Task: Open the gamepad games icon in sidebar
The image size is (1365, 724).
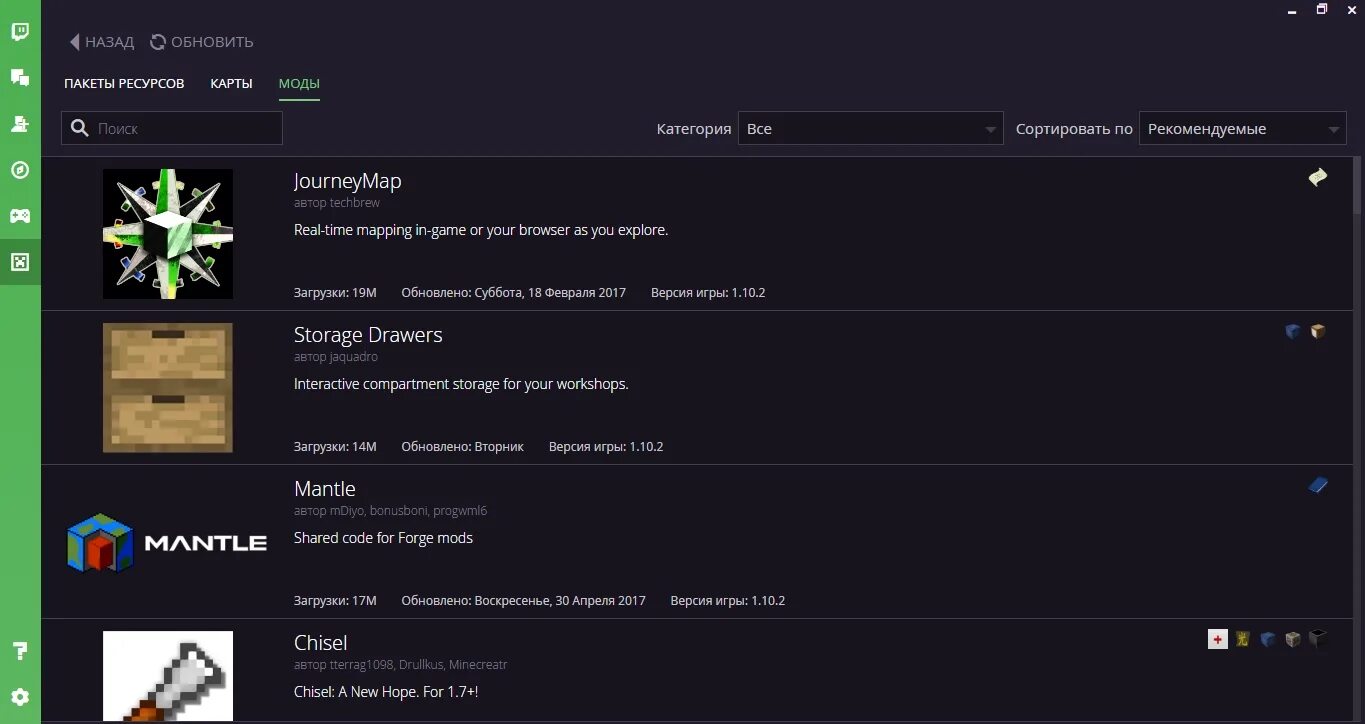Action: (x=20, y=215)
